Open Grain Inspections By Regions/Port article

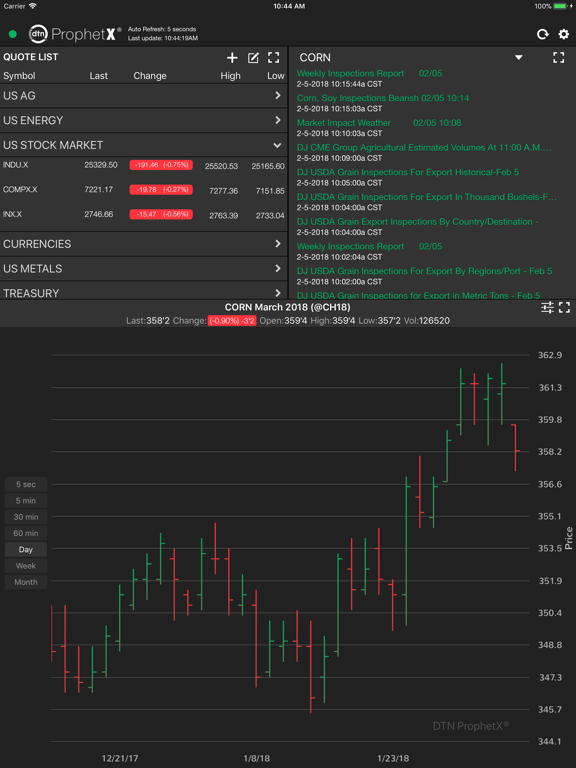pyautogui.click(x=424, y=271)
